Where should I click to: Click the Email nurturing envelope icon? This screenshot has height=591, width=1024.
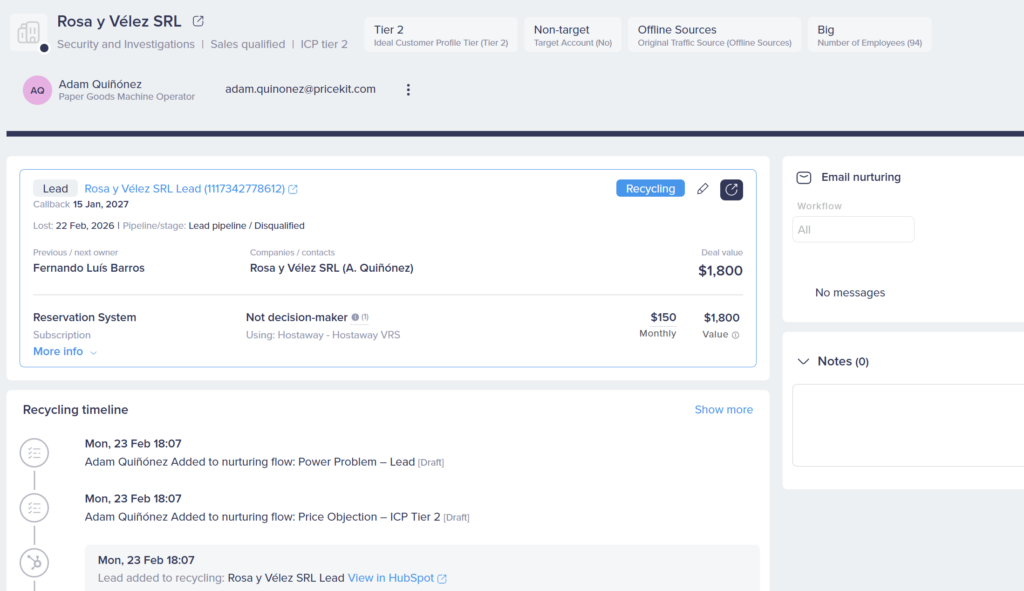(803, 177)
